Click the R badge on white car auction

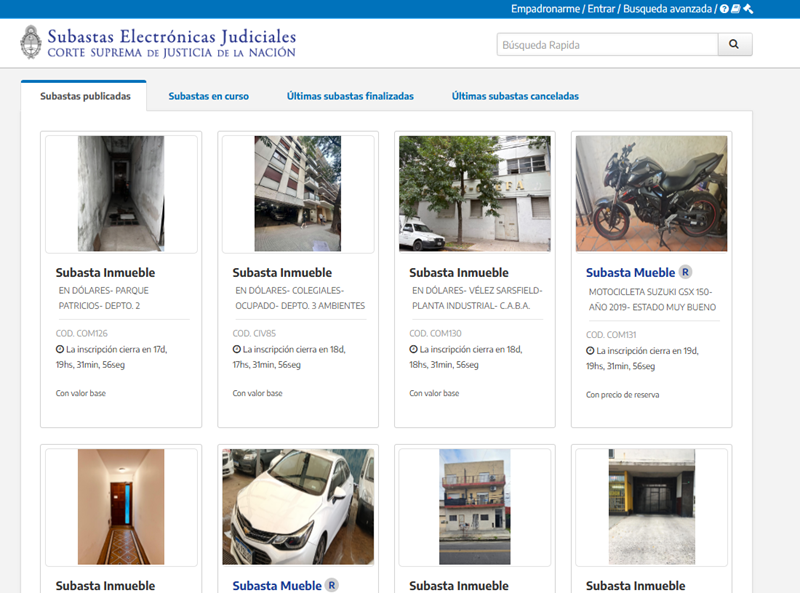332,585
